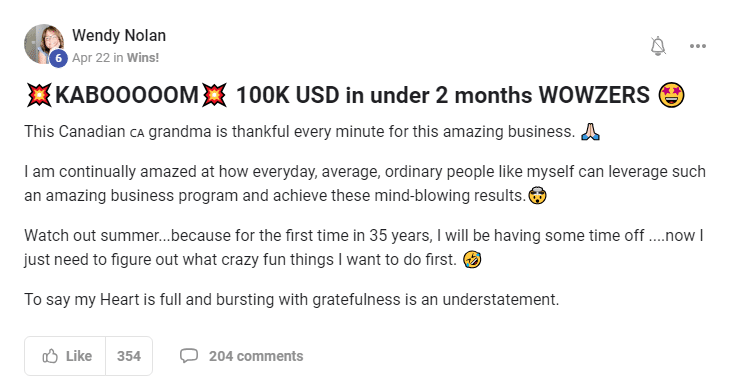The image size is (749, 389).
Task: Click the star-eyes emoji in title
Action: point(671,95)
